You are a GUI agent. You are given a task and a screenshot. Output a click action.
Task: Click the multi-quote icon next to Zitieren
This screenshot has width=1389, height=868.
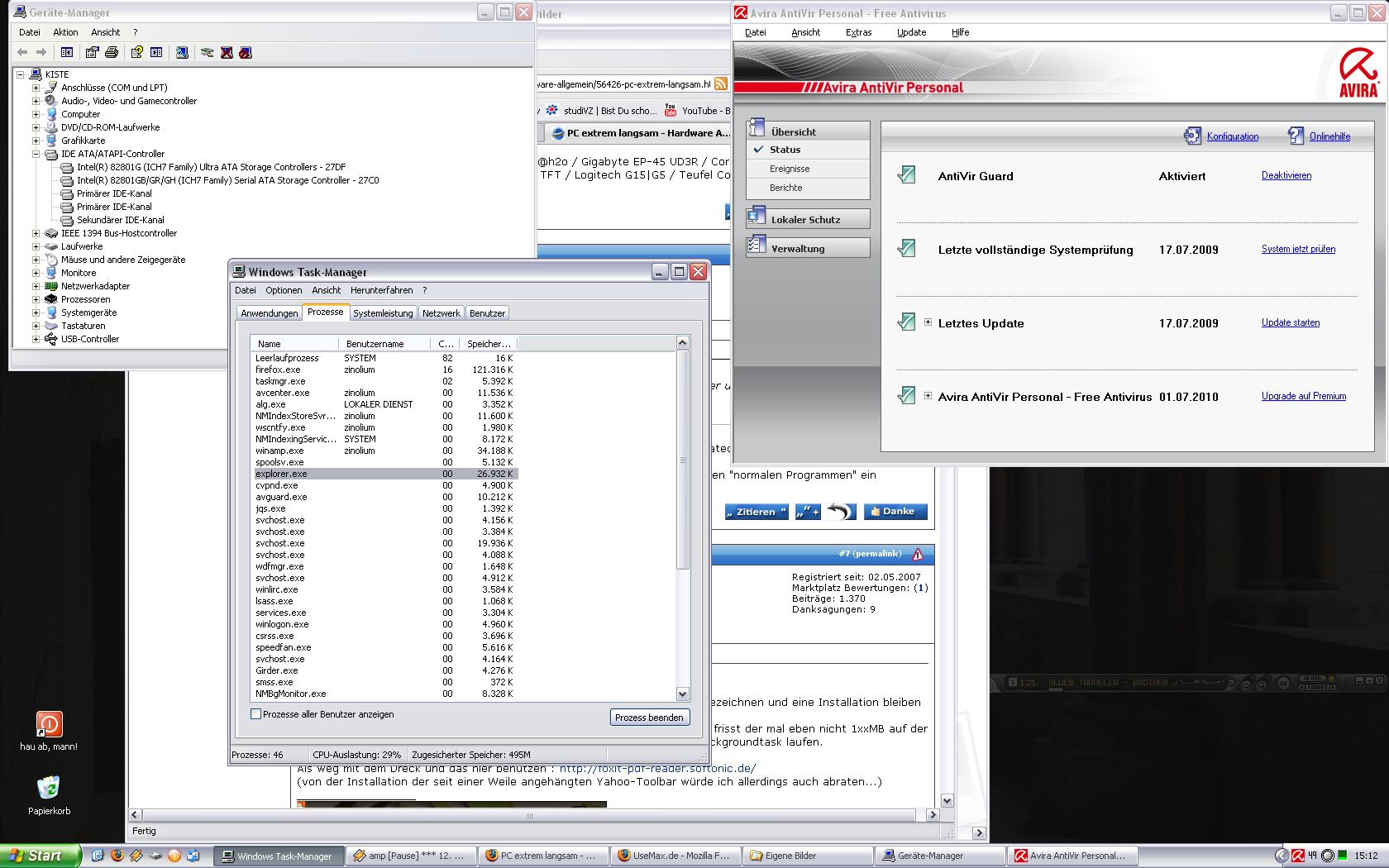808,512
